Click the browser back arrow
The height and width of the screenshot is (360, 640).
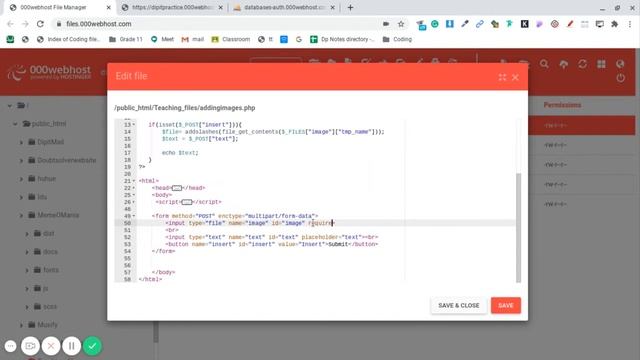coord(10,24)
